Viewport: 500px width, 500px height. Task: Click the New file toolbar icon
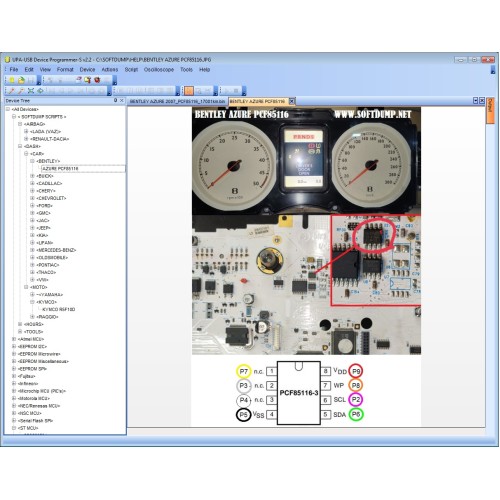(12, 80)
